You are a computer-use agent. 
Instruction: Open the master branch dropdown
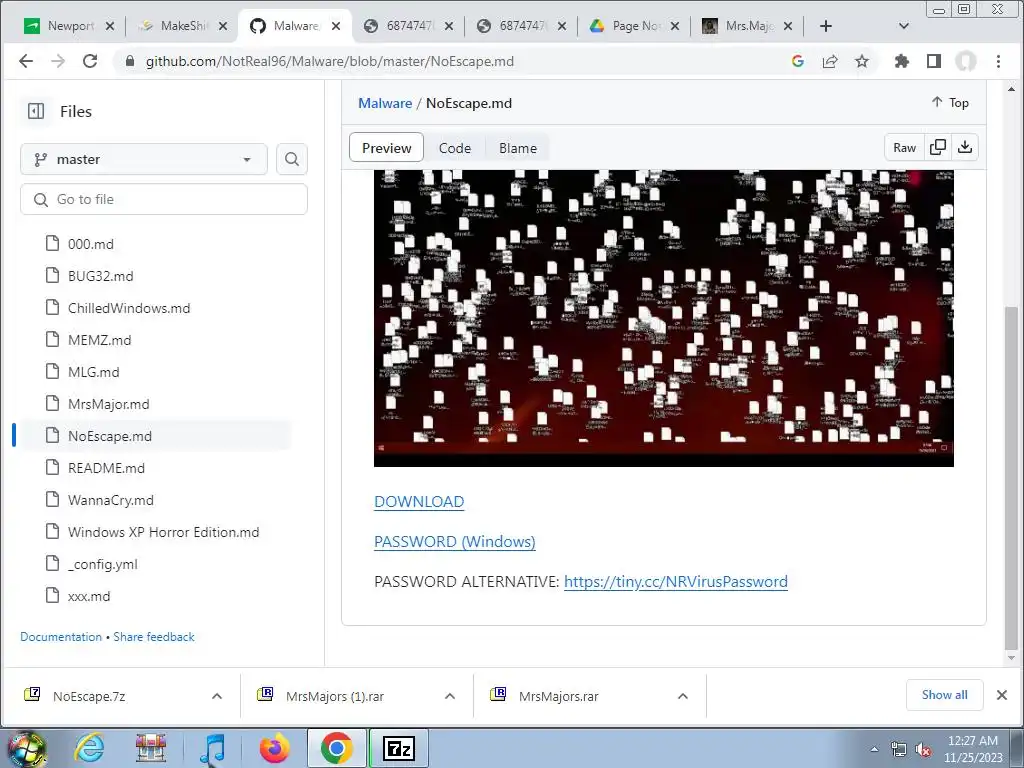tap(144, 159)
